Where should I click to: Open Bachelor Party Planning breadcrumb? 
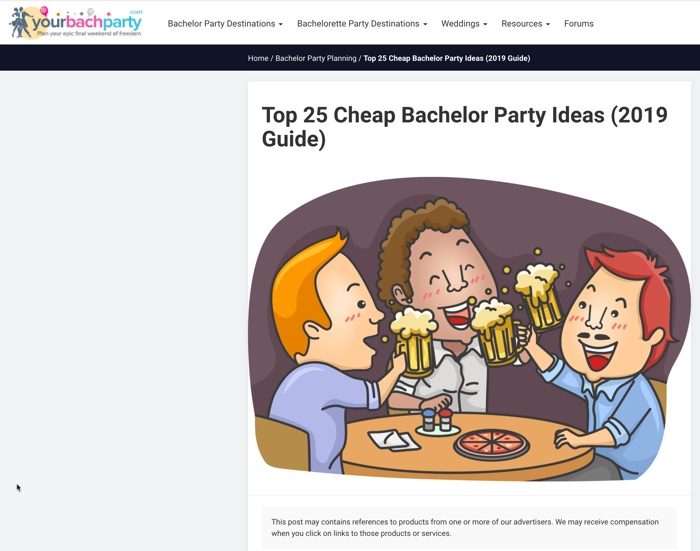coord(316,58)
